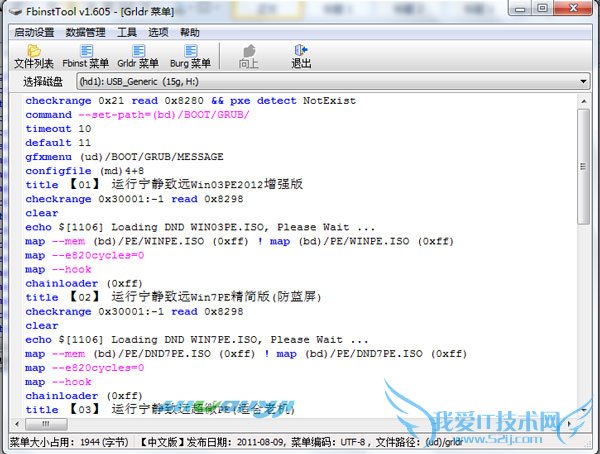Click the 菜单大小占用 1944 status entry
The width and height of the screenshot is (600, 454).
pos(69,443)
